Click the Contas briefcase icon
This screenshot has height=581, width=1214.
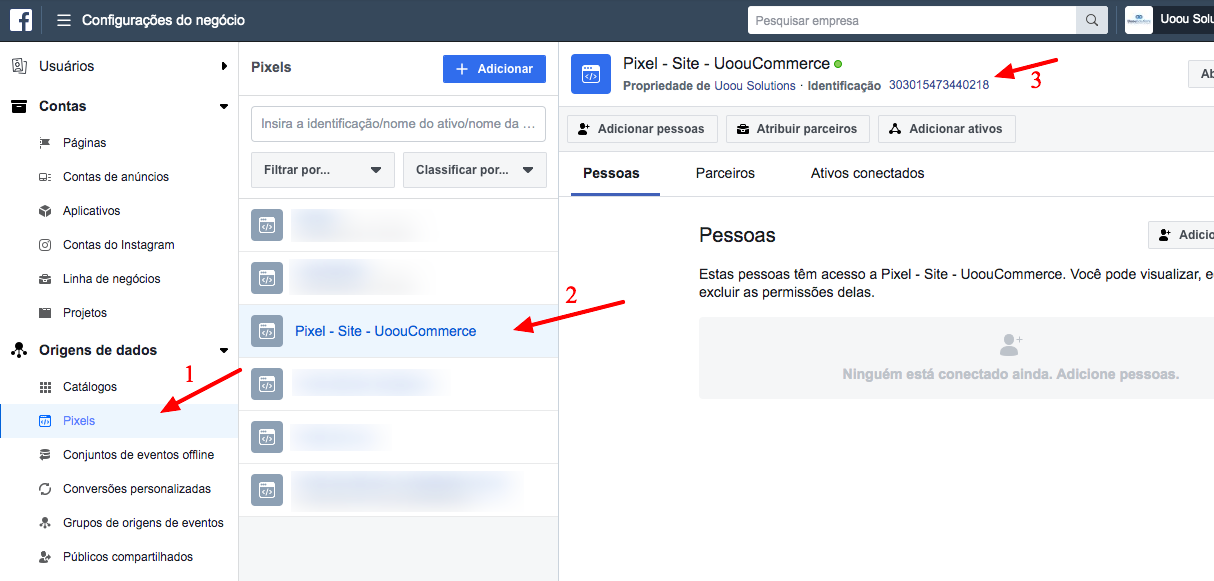[x=19, y=106]
